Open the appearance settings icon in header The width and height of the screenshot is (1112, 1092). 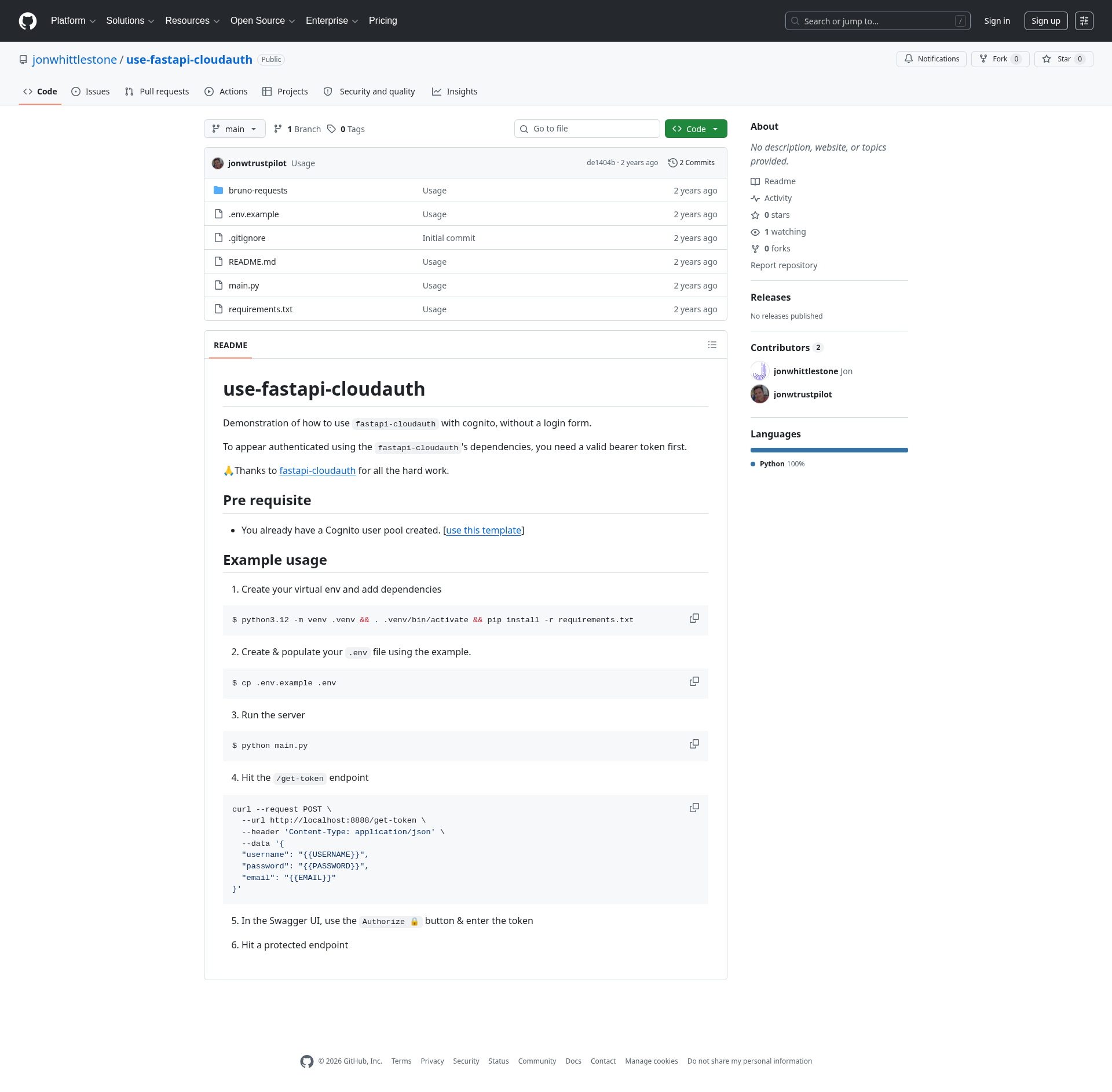1084,21
